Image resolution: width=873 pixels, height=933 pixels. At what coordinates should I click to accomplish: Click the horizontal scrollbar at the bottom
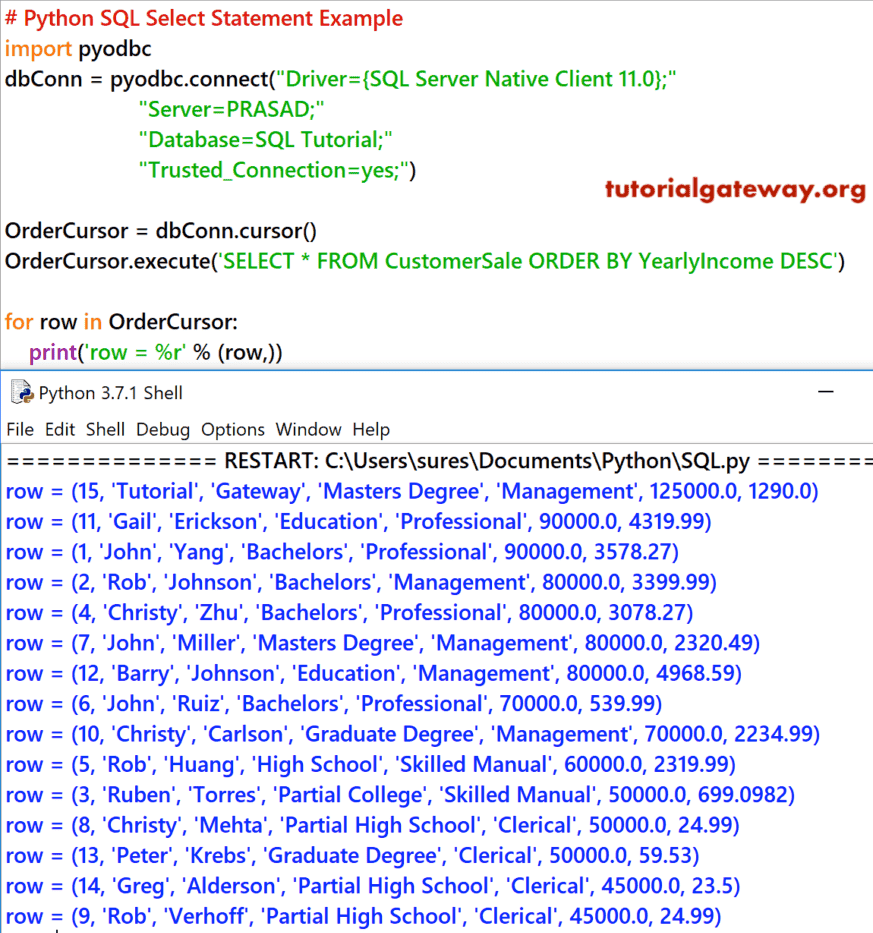click(x=436, y=928)
